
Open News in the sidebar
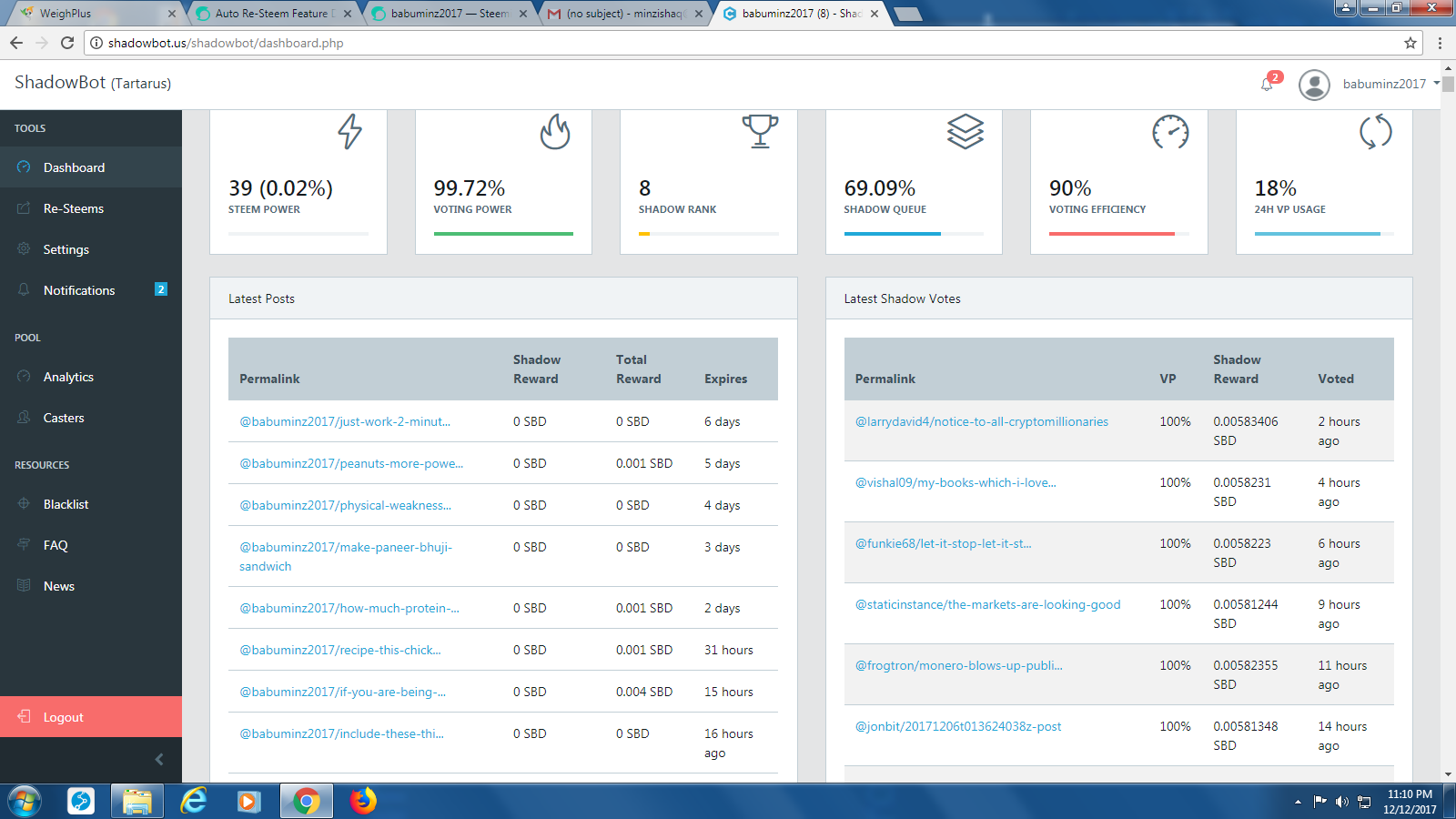click(x=91, y=586)
